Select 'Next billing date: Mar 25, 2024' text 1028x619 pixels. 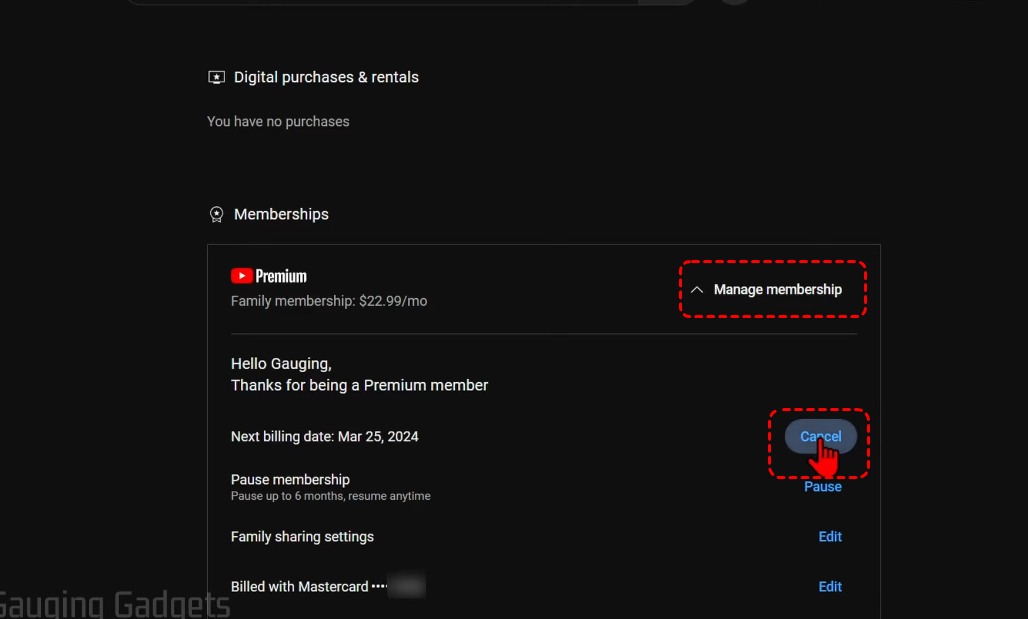(325, 437)
